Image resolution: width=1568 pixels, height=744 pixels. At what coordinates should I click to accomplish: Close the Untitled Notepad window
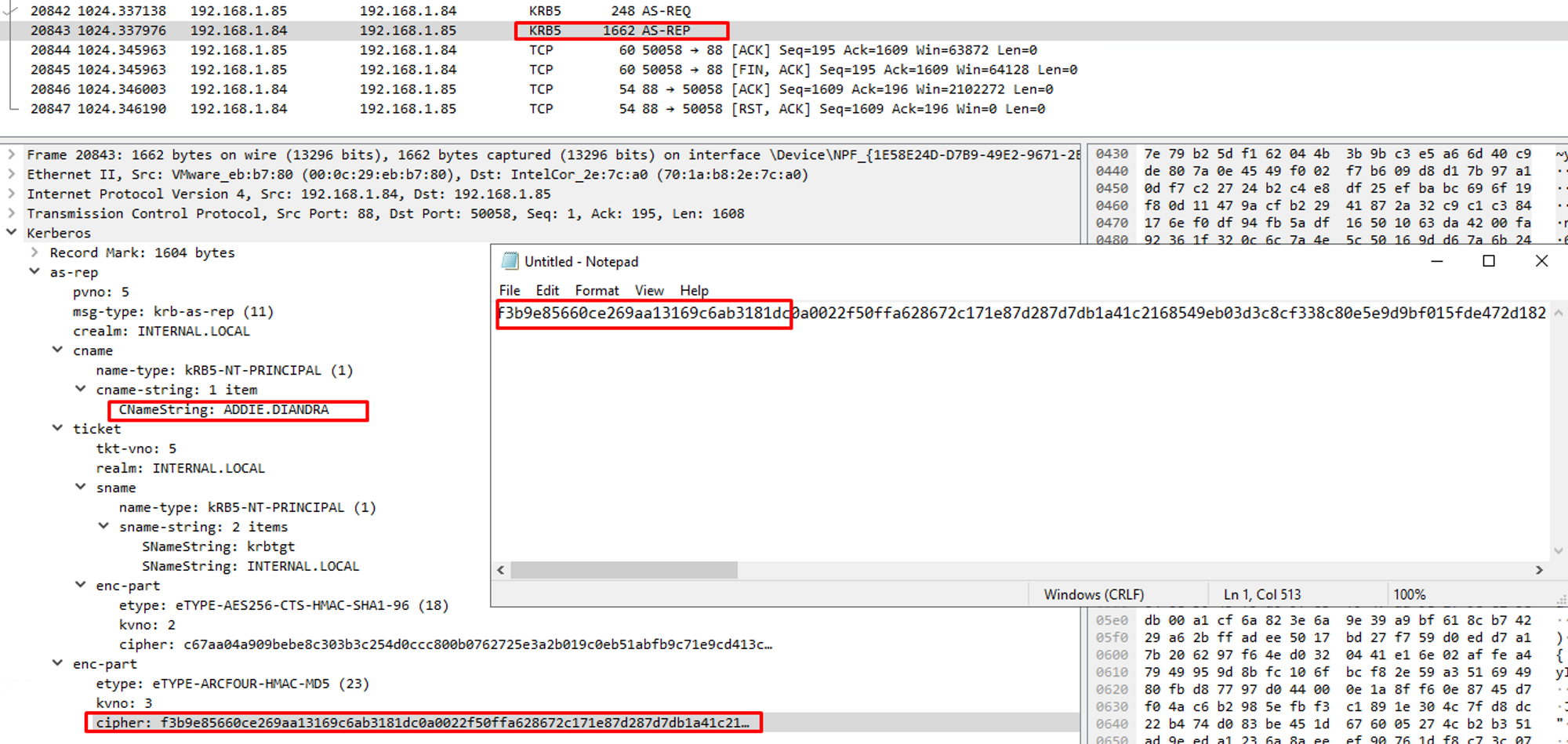pyautogui.click(x=1541, y=261)
